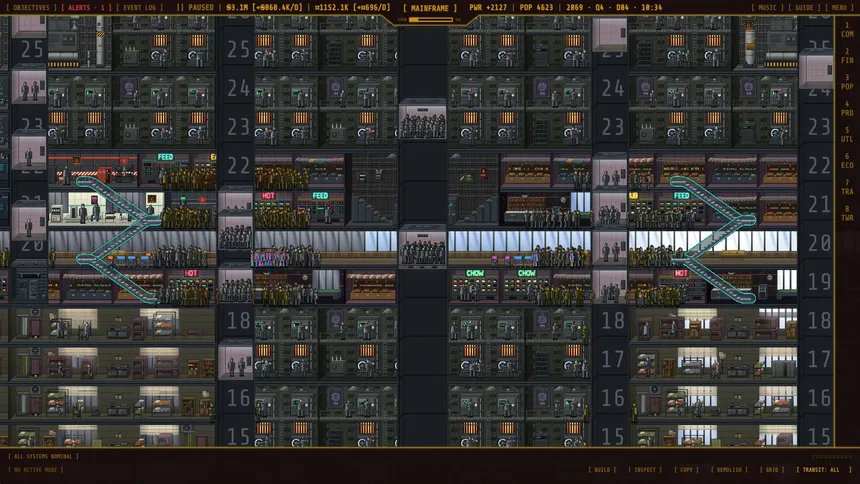860x484 pixels.
Task: Select the elevator car on right shaft floor 22
Action: coord(609,171)
